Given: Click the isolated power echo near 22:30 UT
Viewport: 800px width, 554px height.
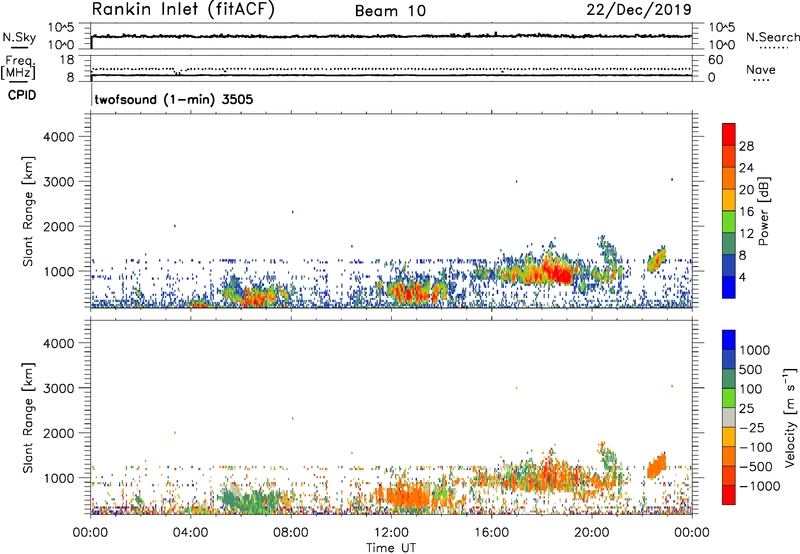Looking at the screenshot, I should [657, 260].
